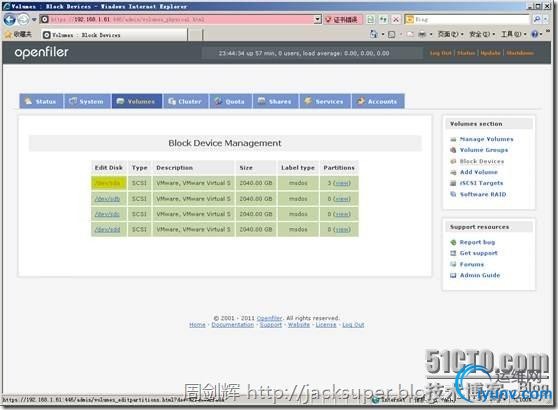
Task: View partitions of the /dev/sdb row
Action: point(342,199)
